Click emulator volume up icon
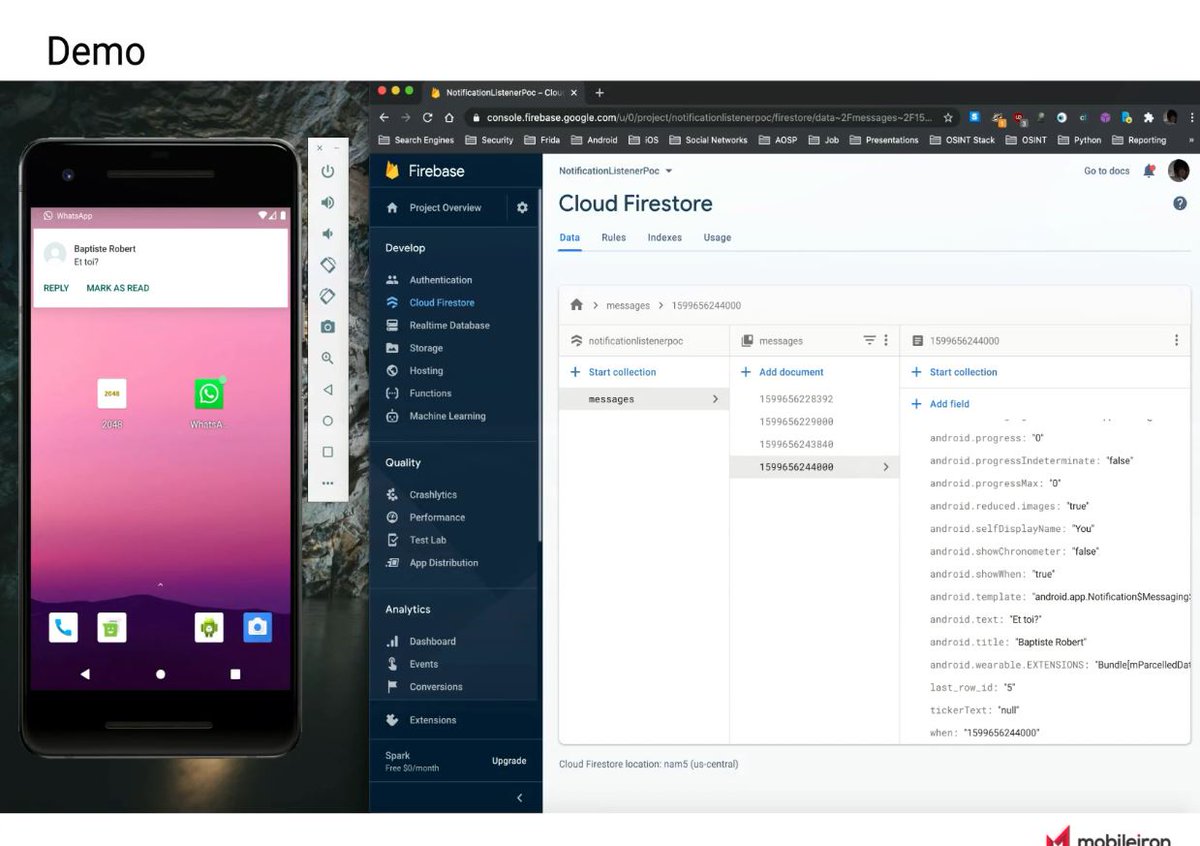 [327, 202]
